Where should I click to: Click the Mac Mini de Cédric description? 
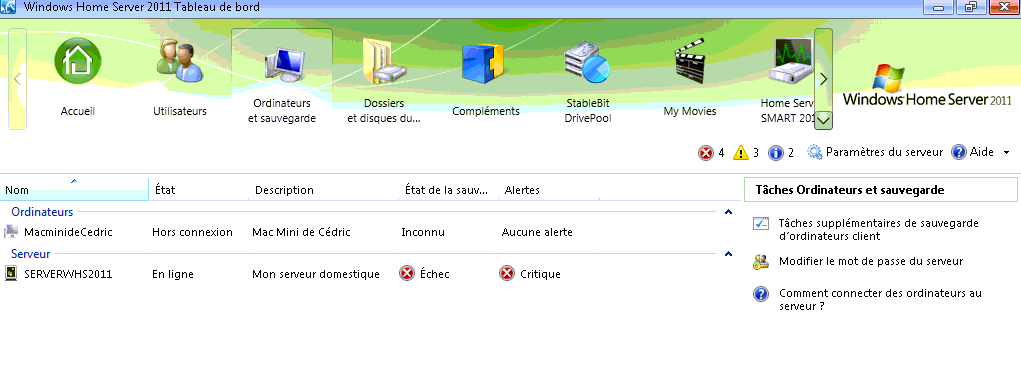[x=301, y=232]
